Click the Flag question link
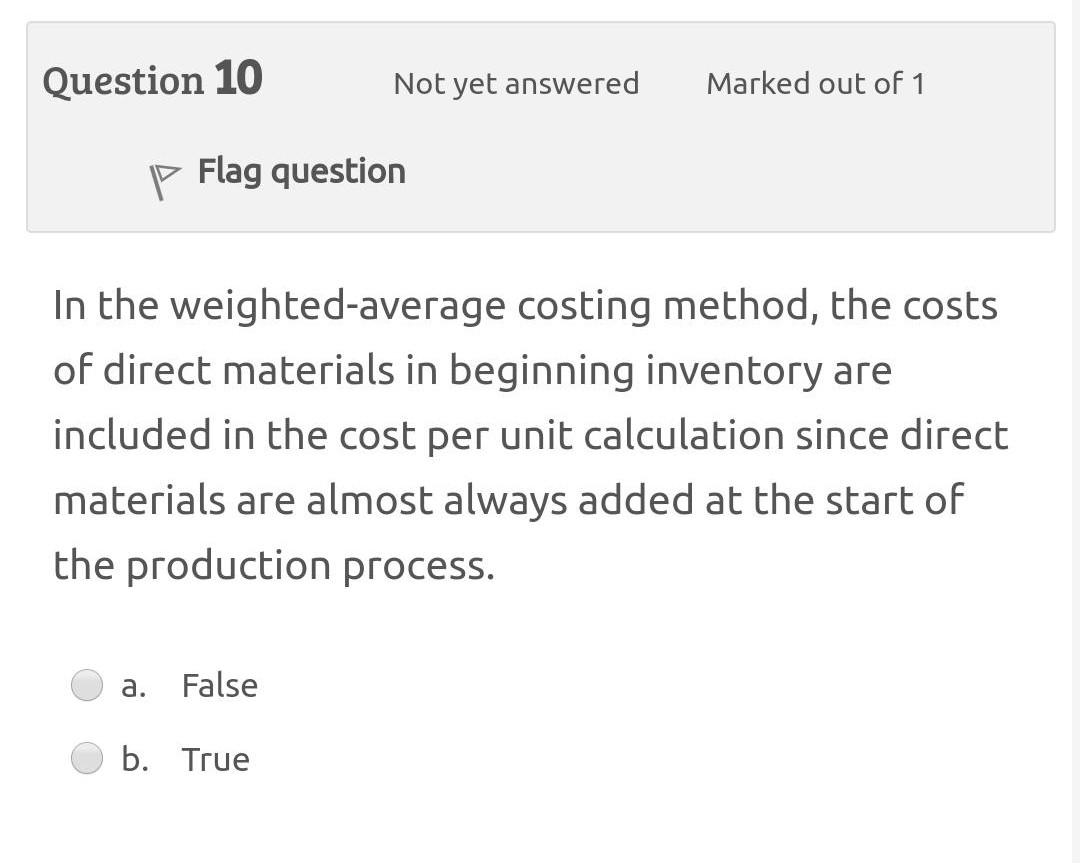The image size is (1080, 864). click(300, 171)
